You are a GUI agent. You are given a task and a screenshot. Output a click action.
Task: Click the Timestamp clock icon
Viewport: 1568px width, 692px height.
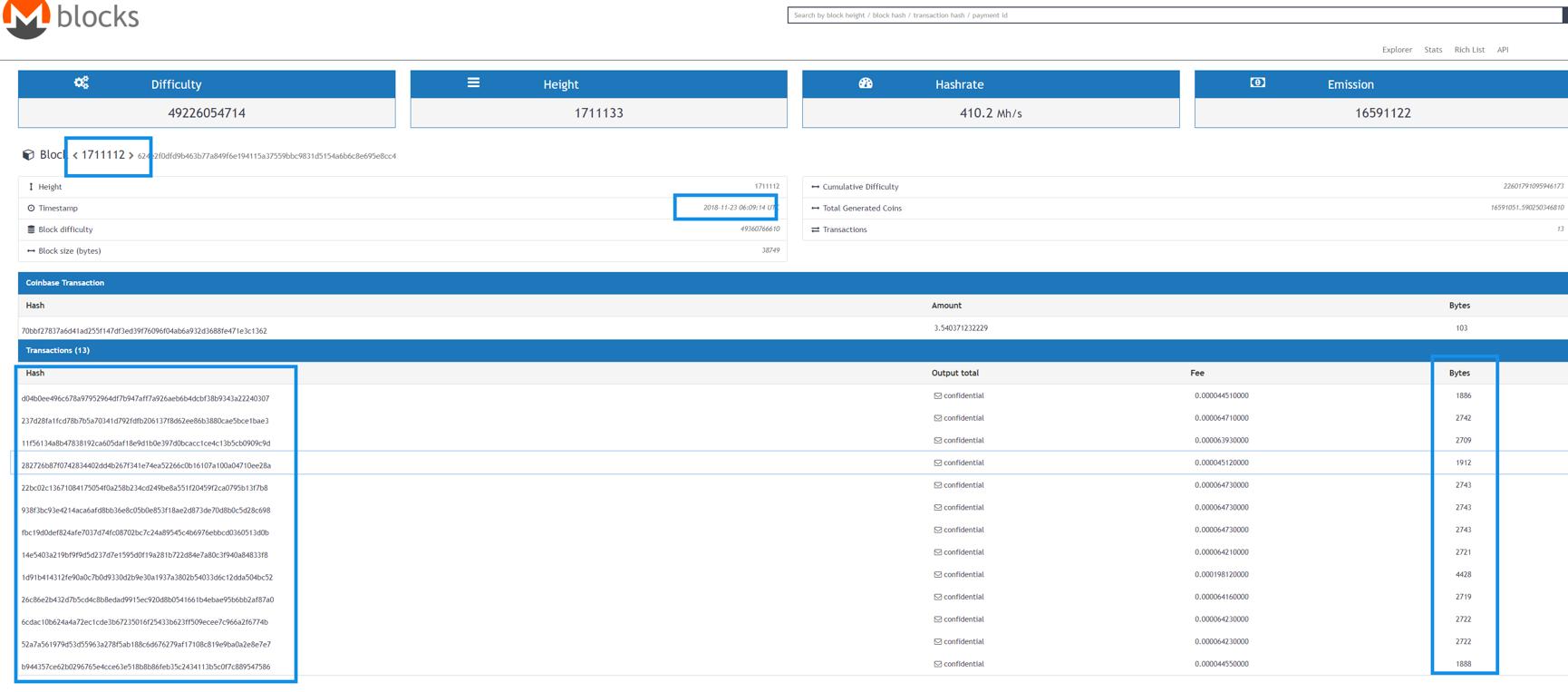coord(31,209)
